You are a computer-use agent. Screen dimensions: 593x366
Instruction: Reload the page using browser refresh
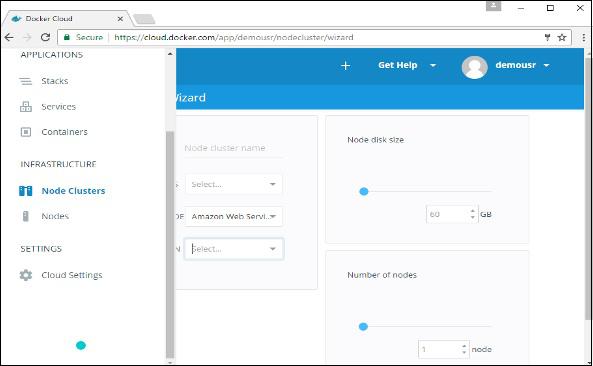(45, 37)
